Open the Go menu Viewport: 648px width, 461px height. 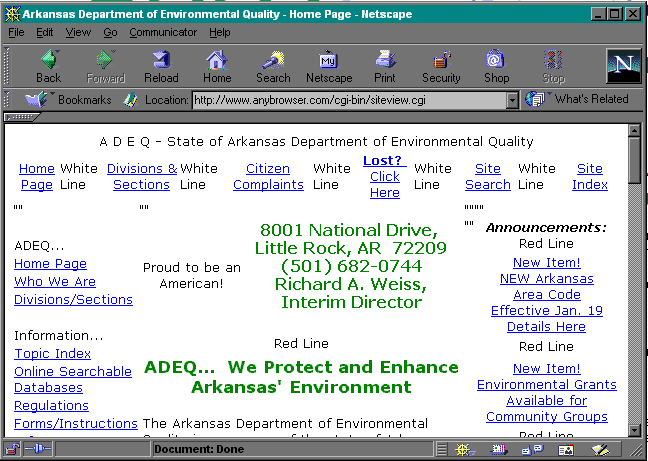click(110, 32)
